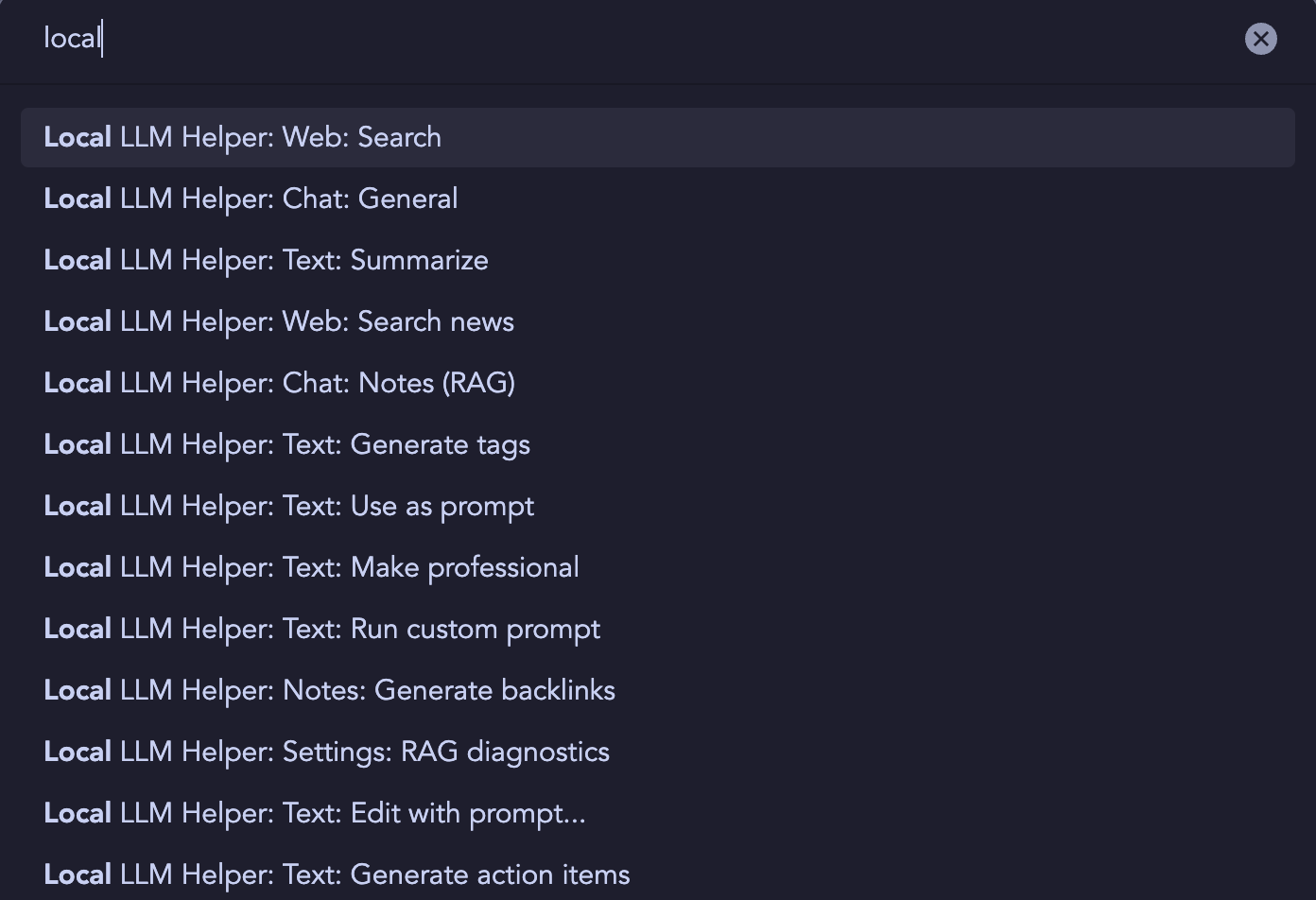This screenshot has width=1316, height=900.
Task: Click the command palette search field
Action: [567, 39]
